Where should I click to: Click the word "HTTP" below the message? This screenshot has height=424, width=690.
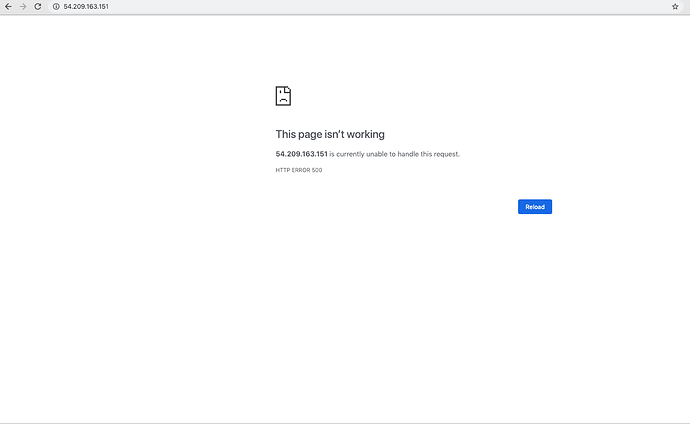coord(283,170)
